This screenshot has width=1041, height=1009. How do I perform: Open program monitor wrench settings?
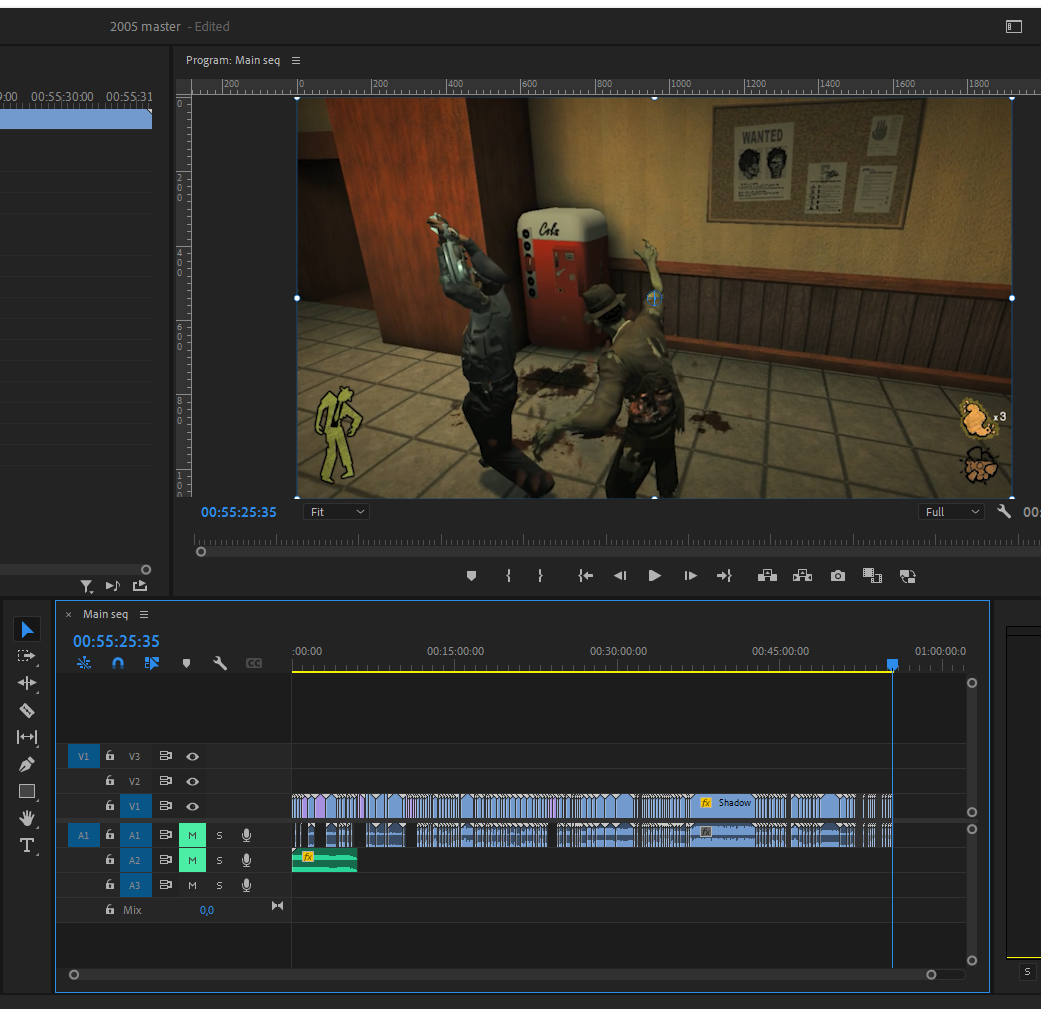point(1004,512)
